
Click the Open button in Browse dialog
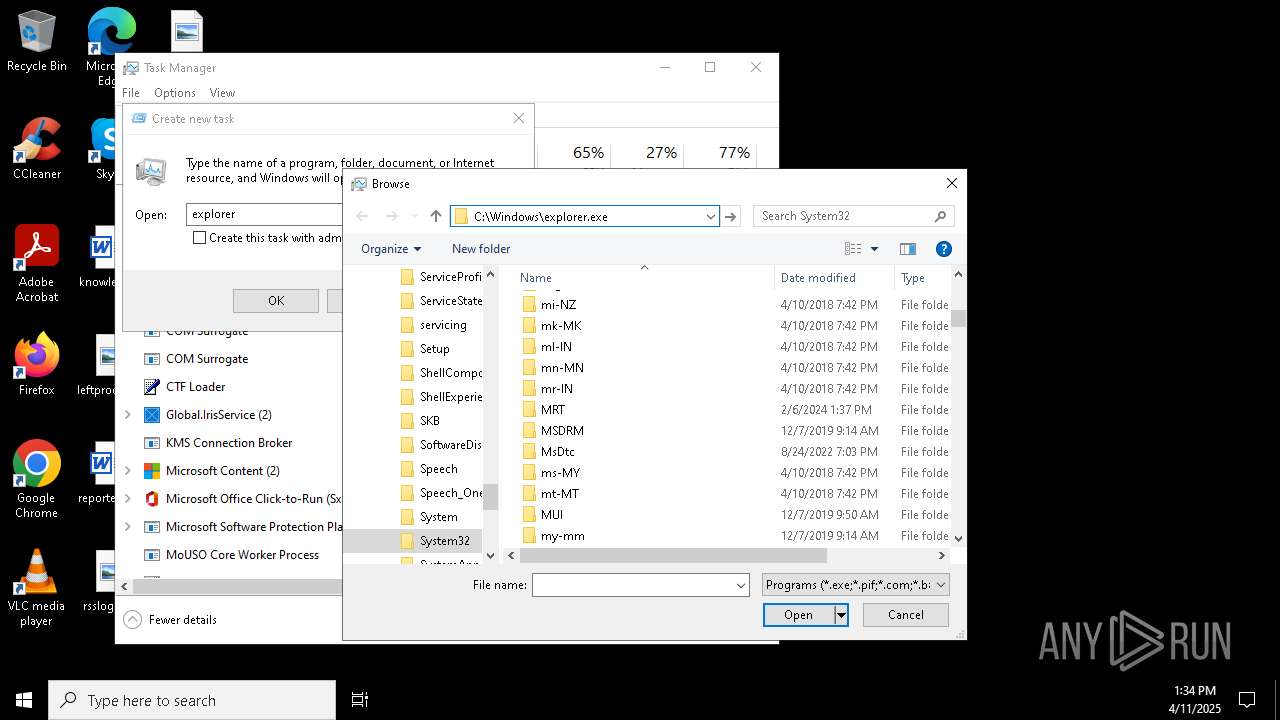point(798,615)
